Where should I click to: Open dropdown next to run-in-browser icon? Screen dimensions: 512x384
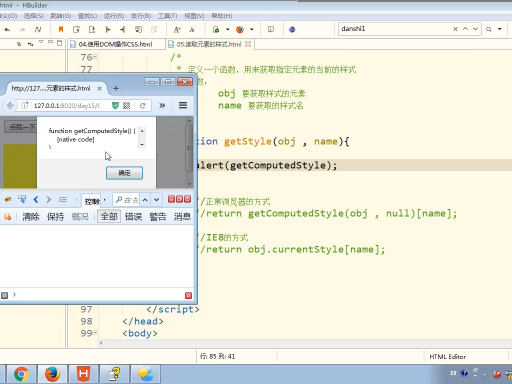228,29
